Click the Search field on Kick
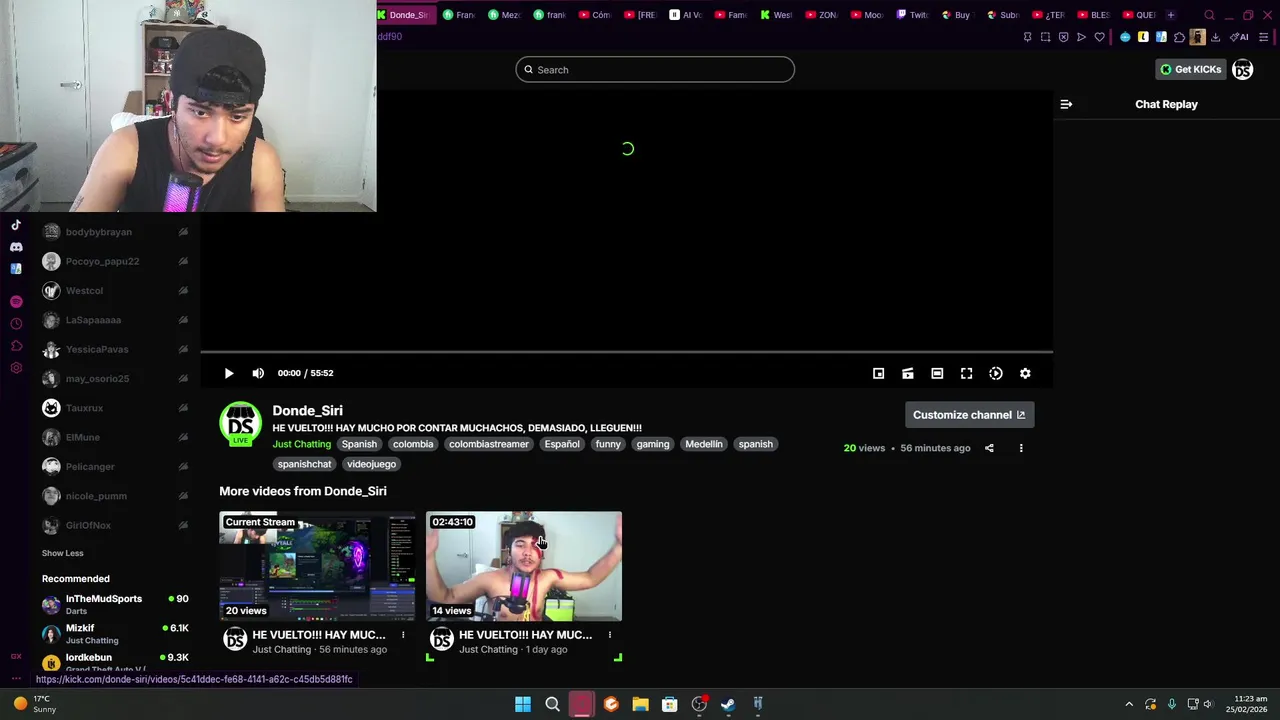Image resolution: width=1280 pixels, height=720 pixels. coord(655,69)
